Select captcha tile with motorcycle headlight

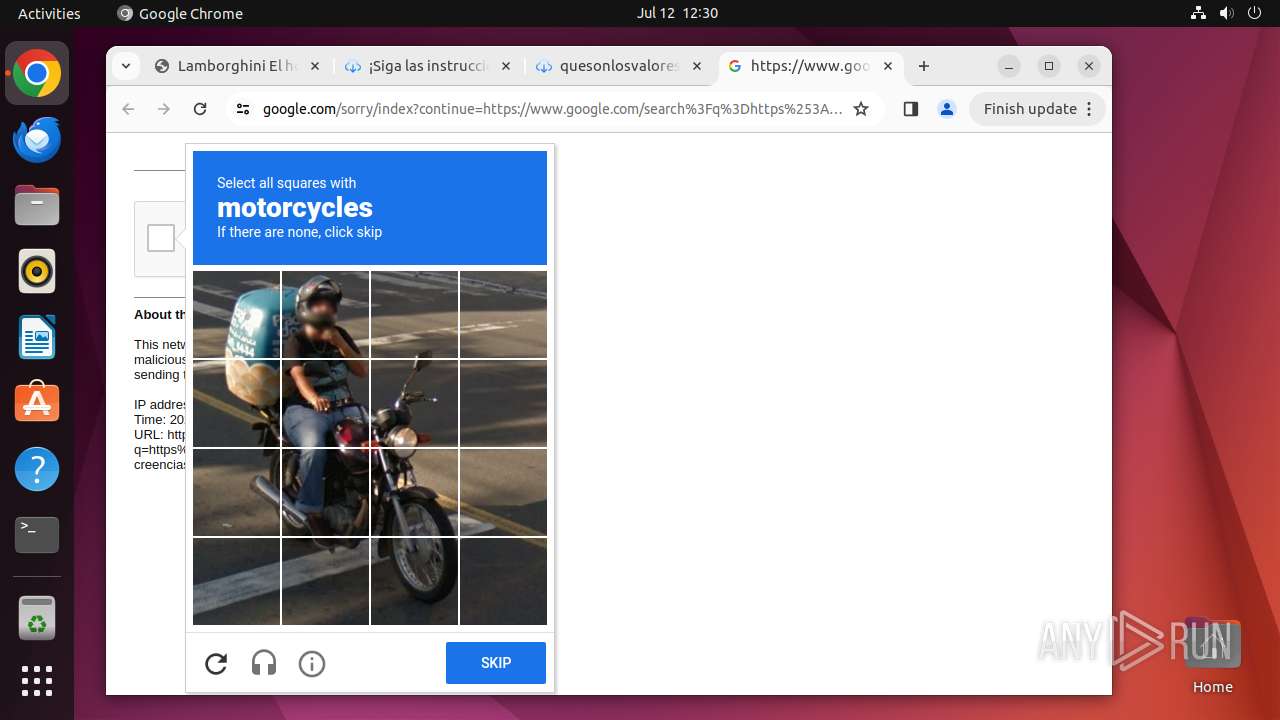(414, 403)
